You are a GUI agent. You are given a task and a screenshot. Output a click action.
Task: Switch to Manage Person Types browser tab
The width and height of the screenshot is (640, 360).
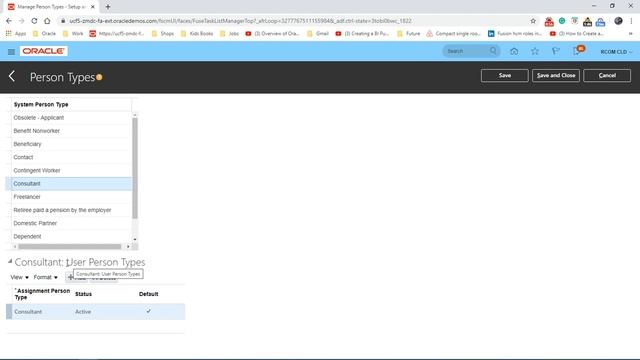(x=51, y=7)
